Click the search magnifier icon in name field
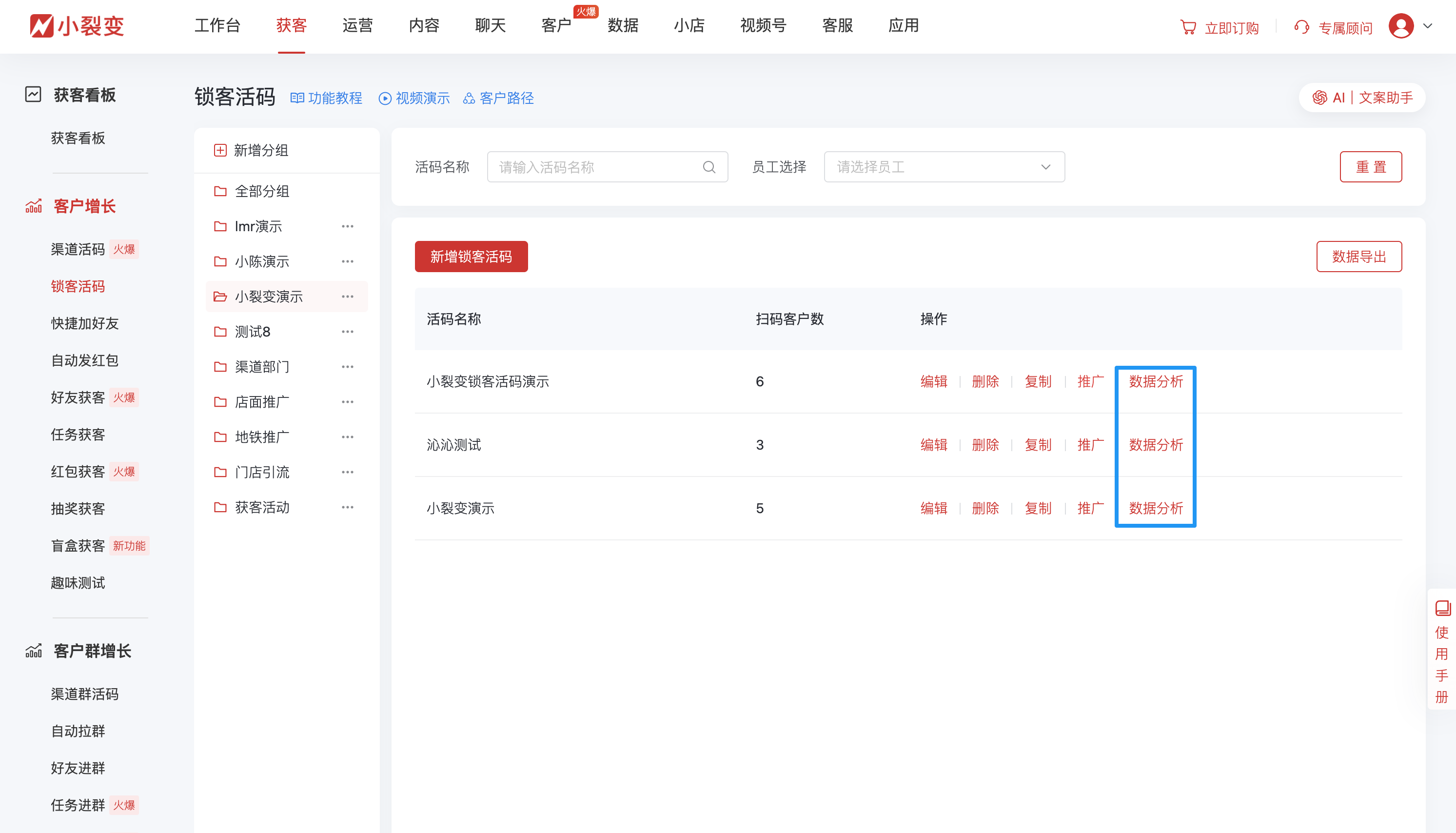 708,167
